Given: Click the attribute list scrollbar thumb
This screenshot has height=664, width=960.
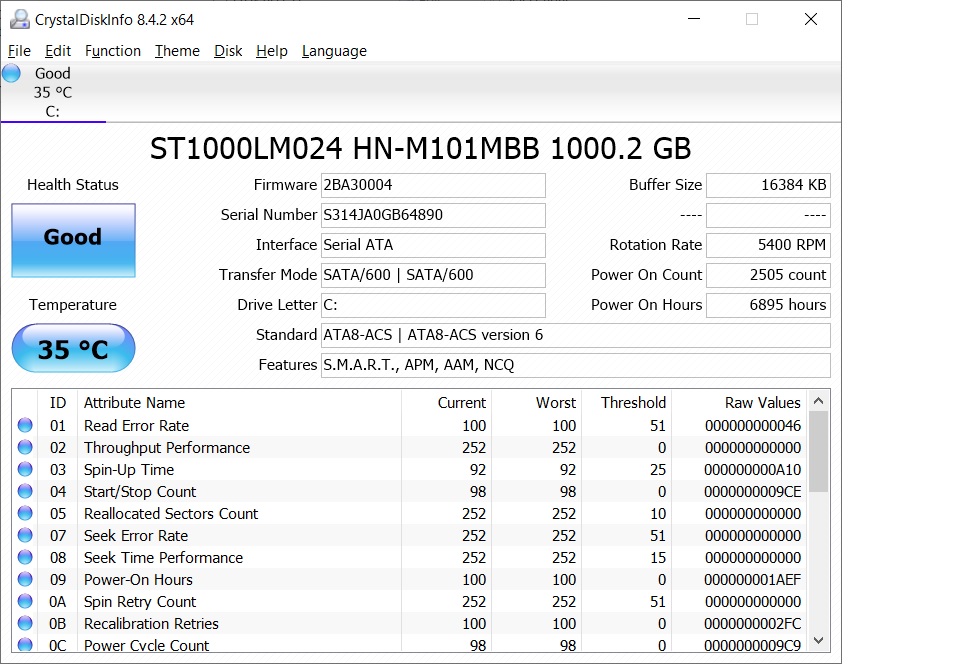Looking at the screenshot, I should [819, 452].
